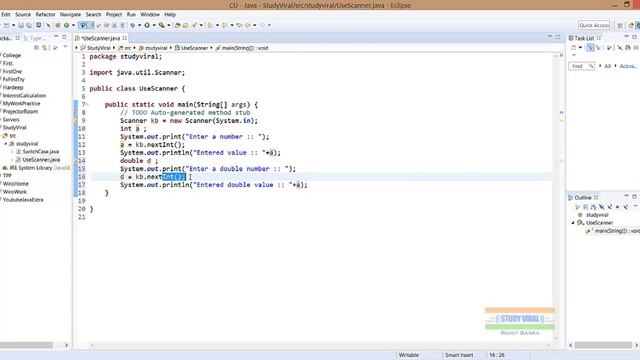This screenshot has width=640, height=360.
Task: Select InterestCalculation project in Package Explorer
Action: pos(24,96)
